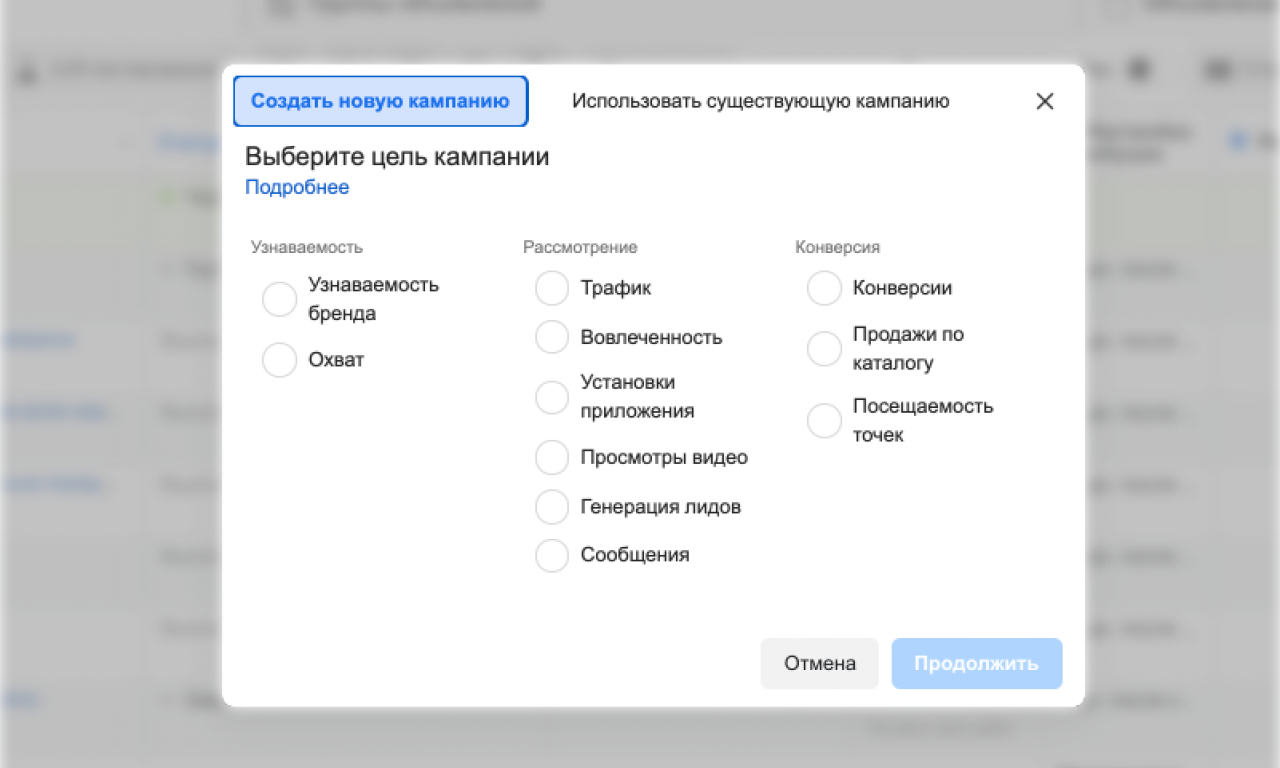Choose the 'Просмотры видео' option
The image size is (1280, 768).
coord(552,457)
